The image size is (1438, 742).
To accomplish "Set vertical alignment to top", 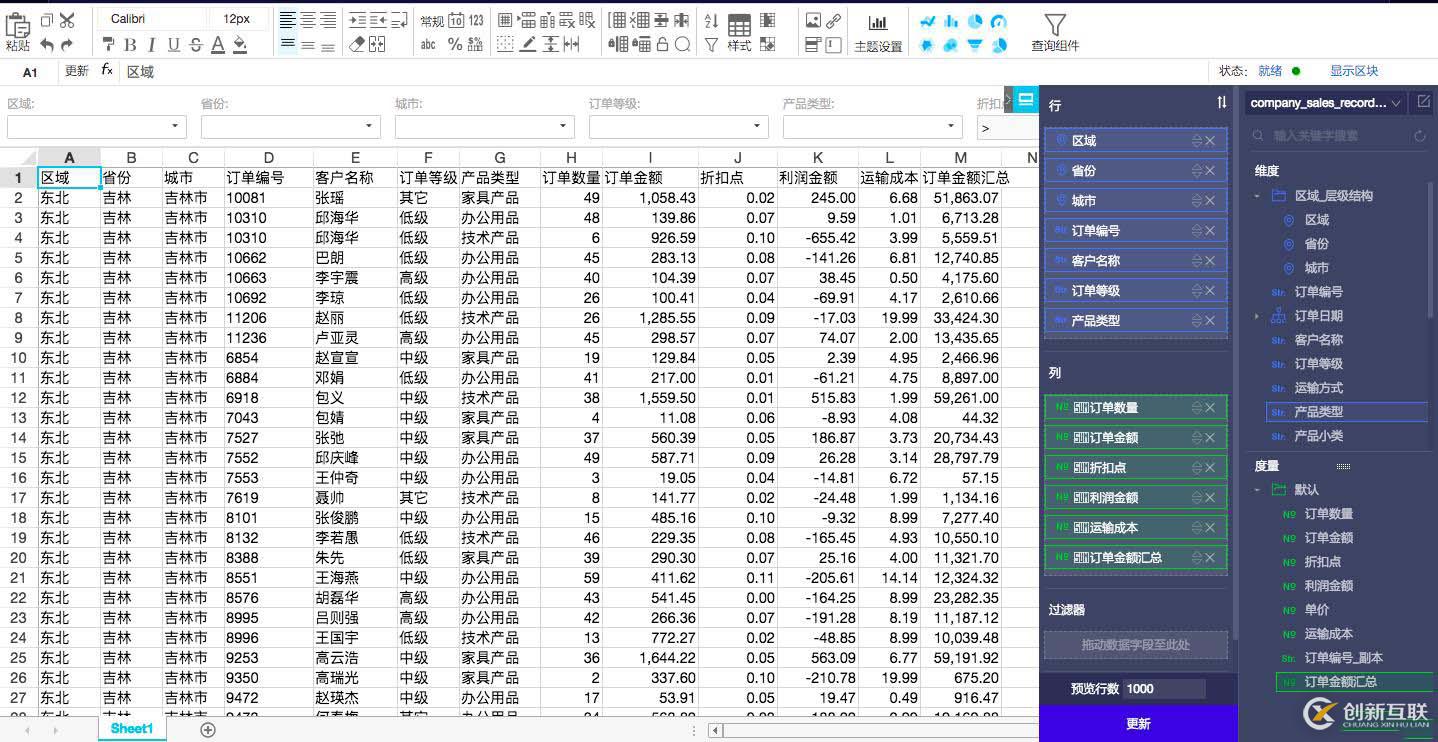I will [288, 44].
